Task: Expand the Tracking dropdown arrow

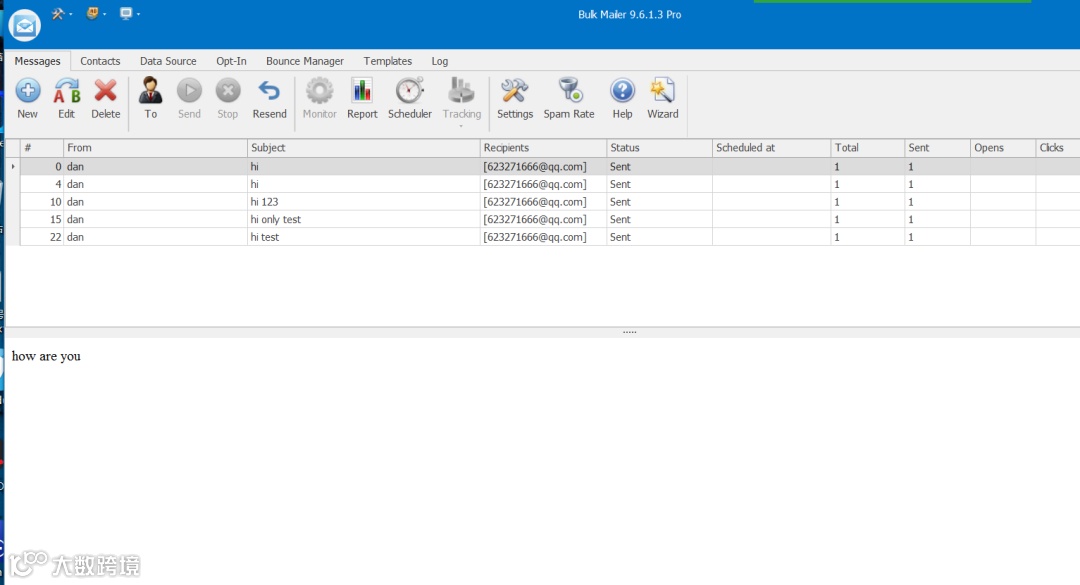Action: point(461,126)
